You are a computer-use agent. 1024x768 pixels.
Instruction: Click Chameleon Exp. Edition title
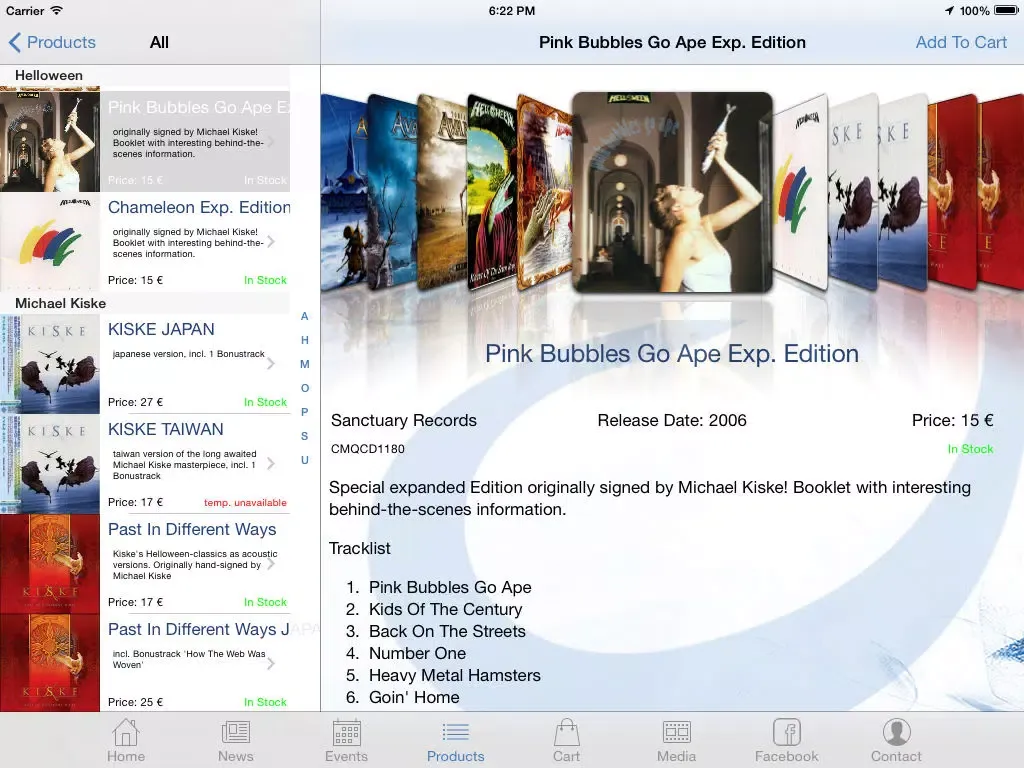199,207
